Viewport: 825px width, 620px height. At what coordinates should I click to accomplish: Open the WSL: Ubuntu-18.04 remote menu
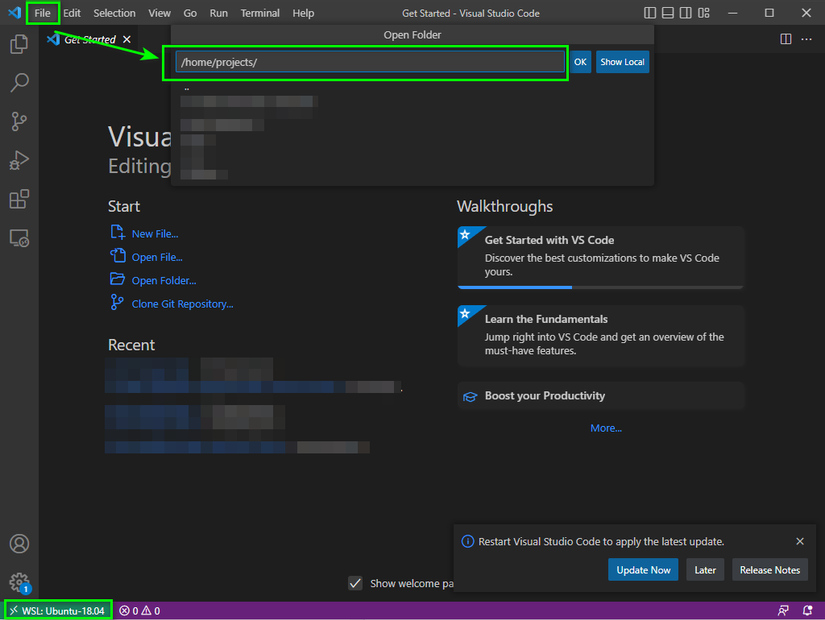(x=58, y=611)
